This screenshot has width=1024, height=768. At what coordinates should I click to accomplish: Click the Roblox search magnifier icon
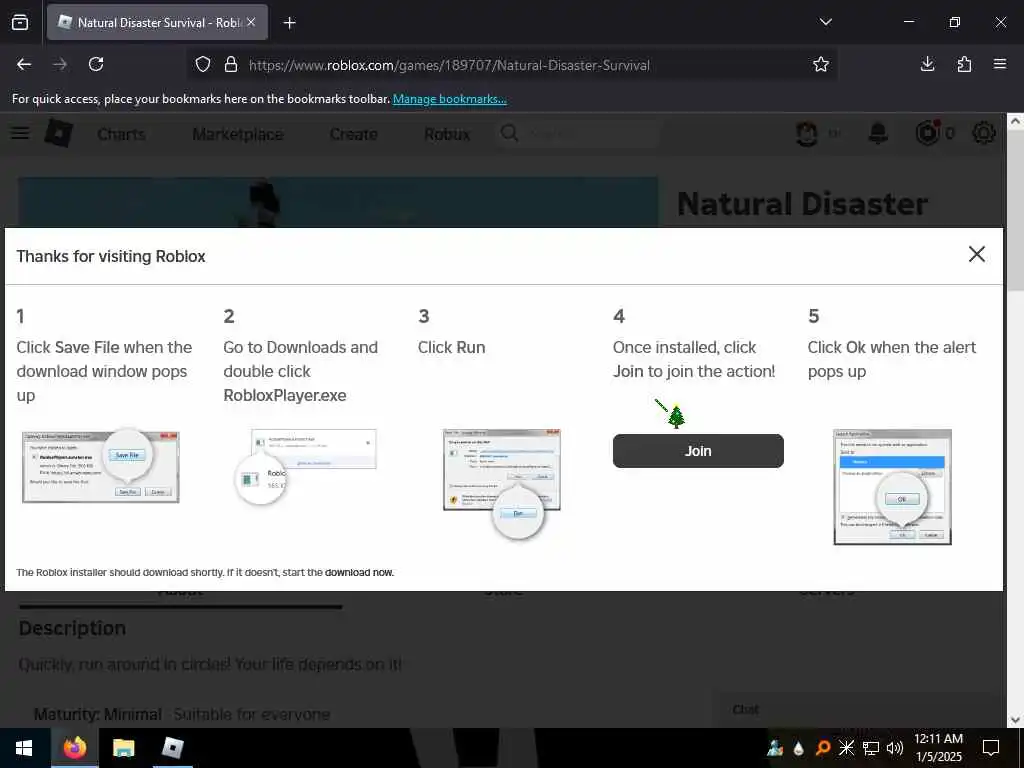click(x=509, y=133)
